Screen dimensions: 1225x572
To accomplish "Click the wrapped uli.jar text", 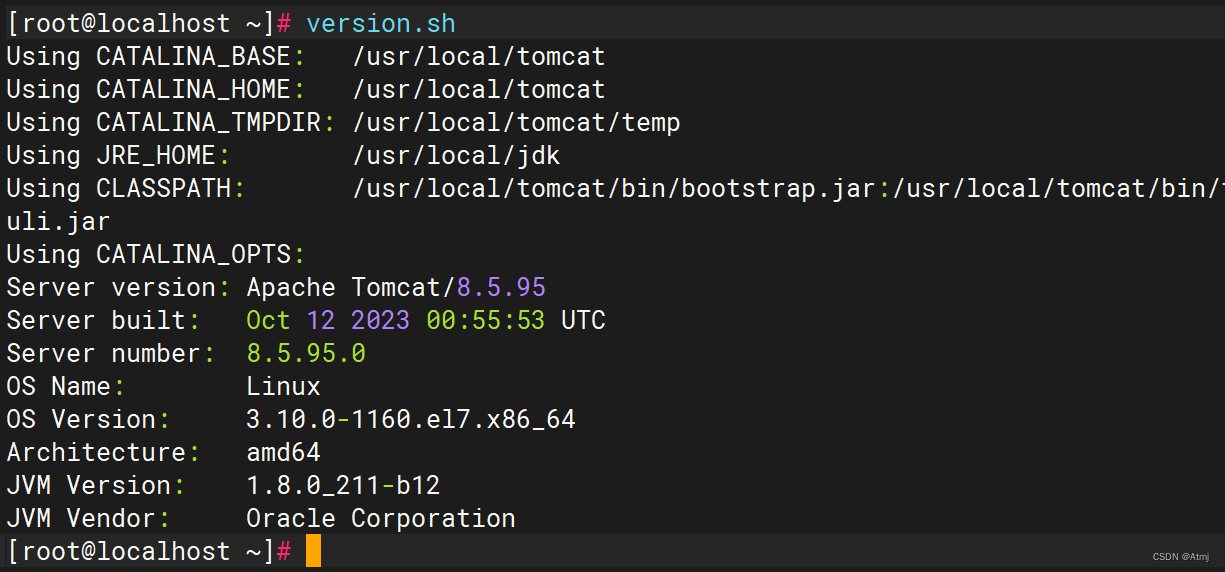I will tap(58, 221).
